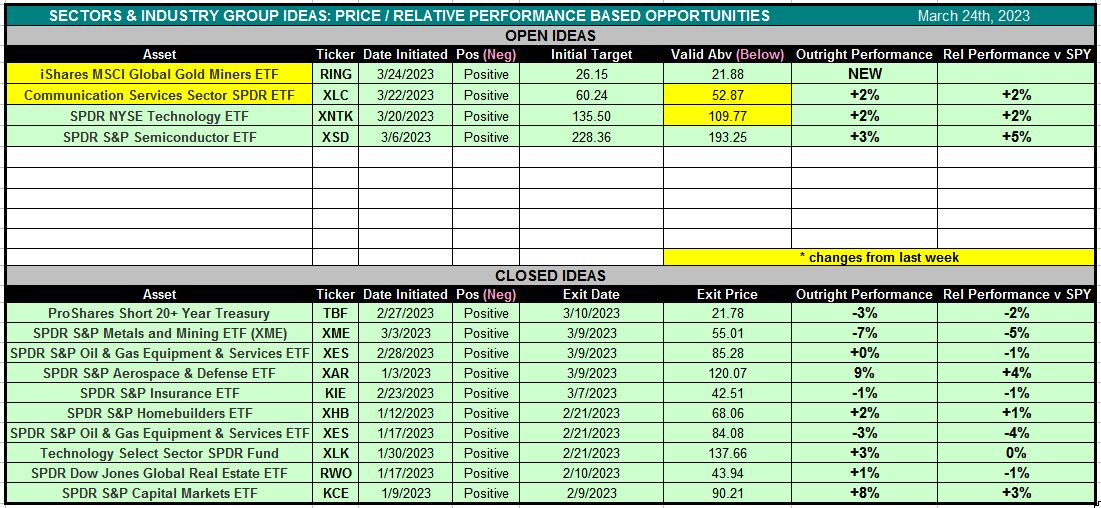Select the yellow-highlighted 109.77 cell
Image resolution: width=1101 pixels, height=508 pixels.
(x=727, y=116)
